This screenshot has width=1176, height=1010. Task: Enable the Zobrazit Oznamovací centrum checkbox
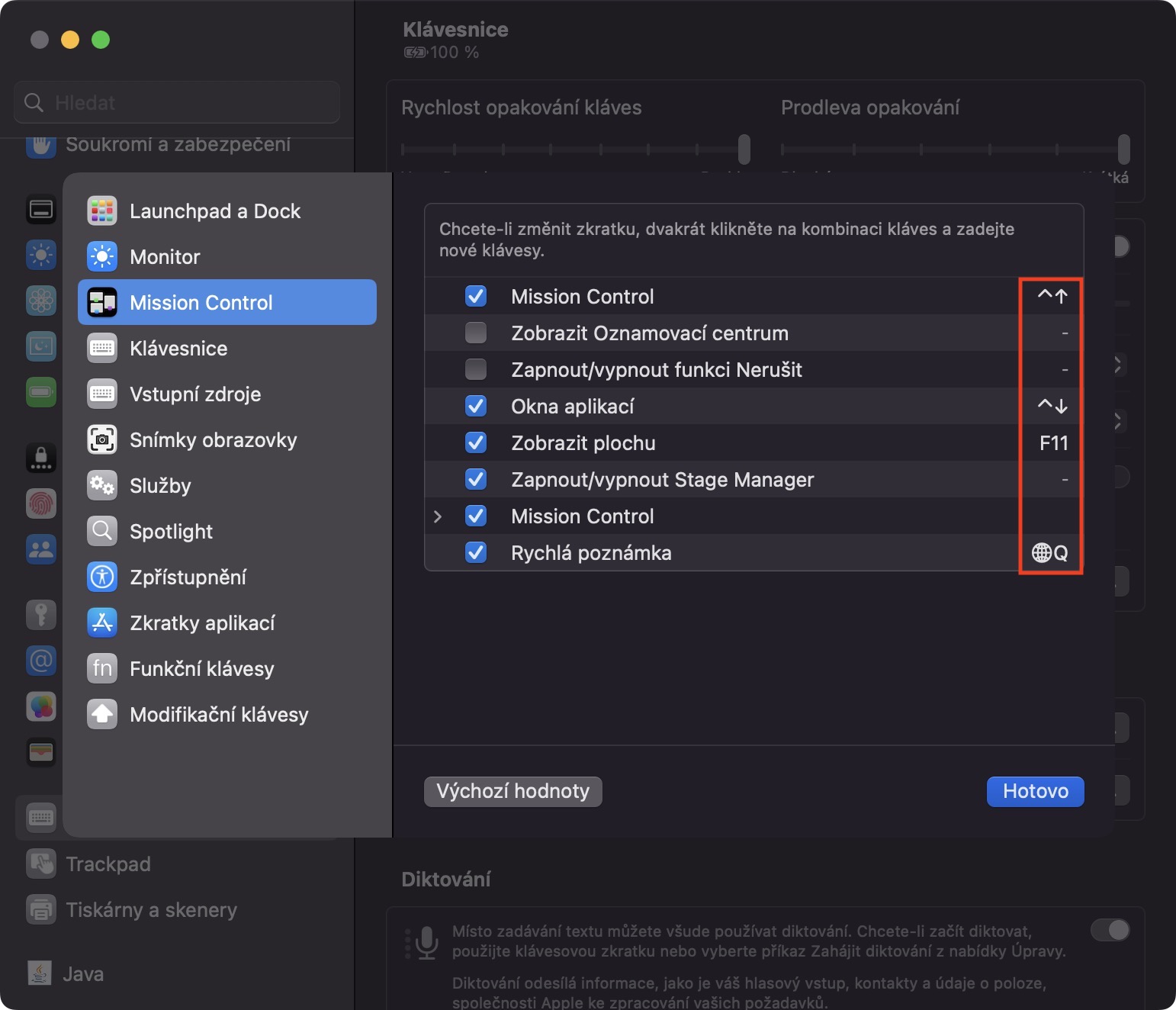pyautogui.click(x=476, y=333)
